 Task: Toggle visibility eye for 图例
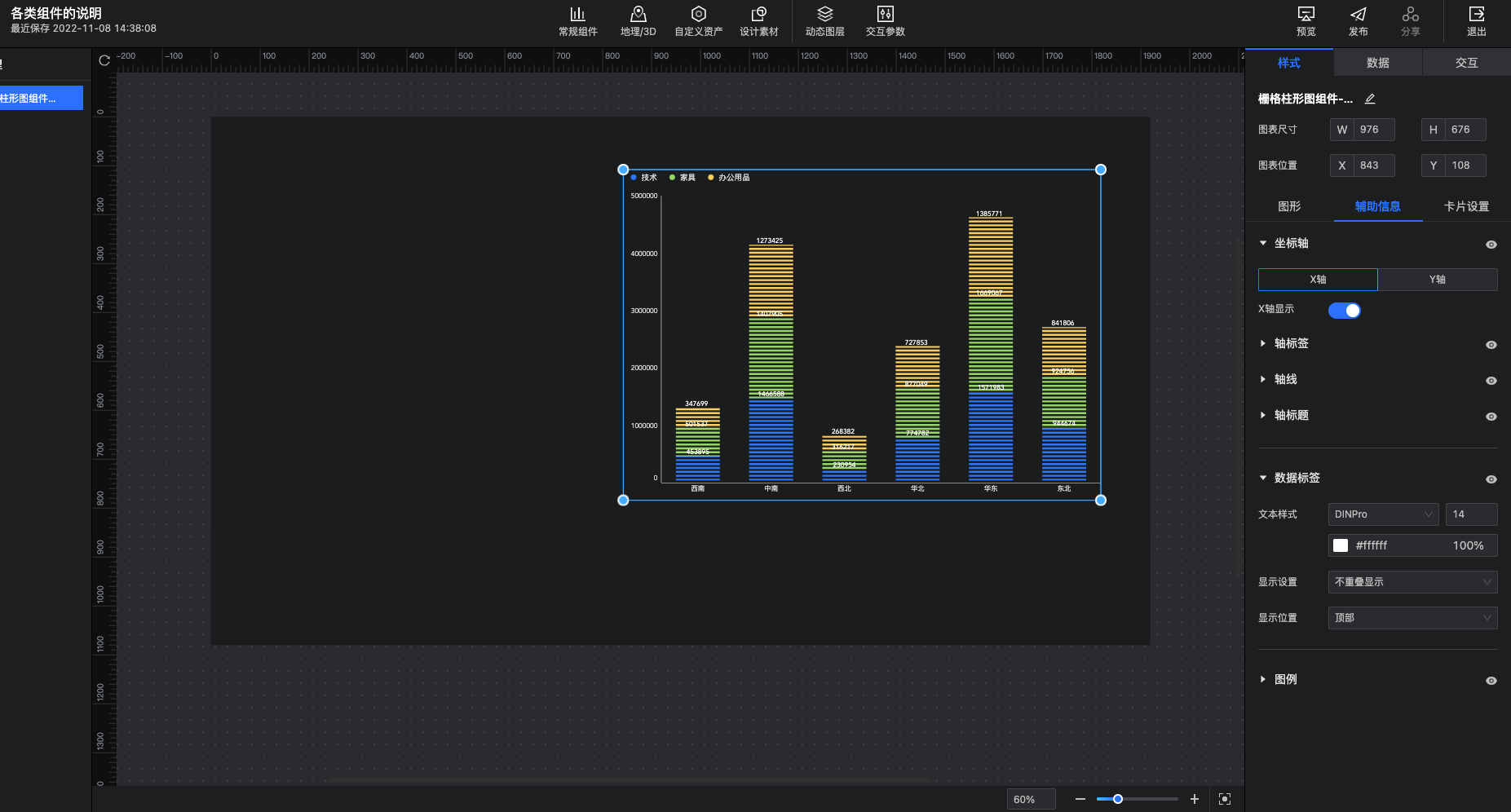coord(1491,680)
